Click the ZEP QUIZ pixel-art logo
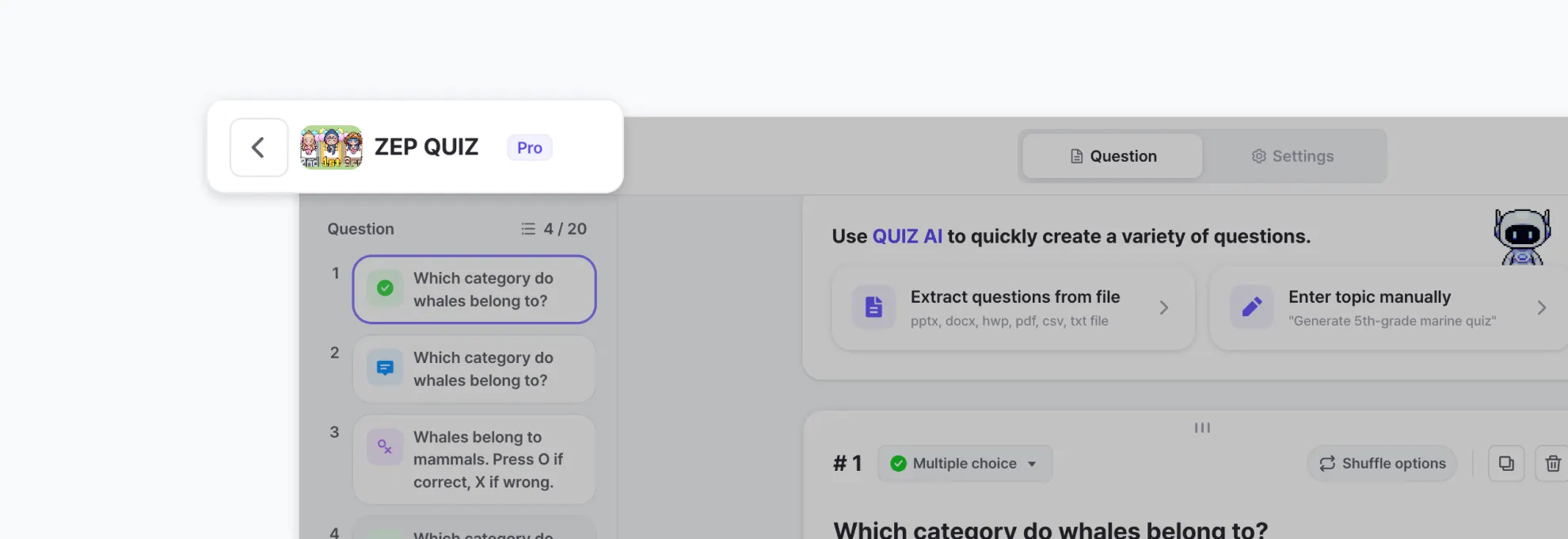The height and width of the screenshot is (539, 1568). click(x=331, y=147)
